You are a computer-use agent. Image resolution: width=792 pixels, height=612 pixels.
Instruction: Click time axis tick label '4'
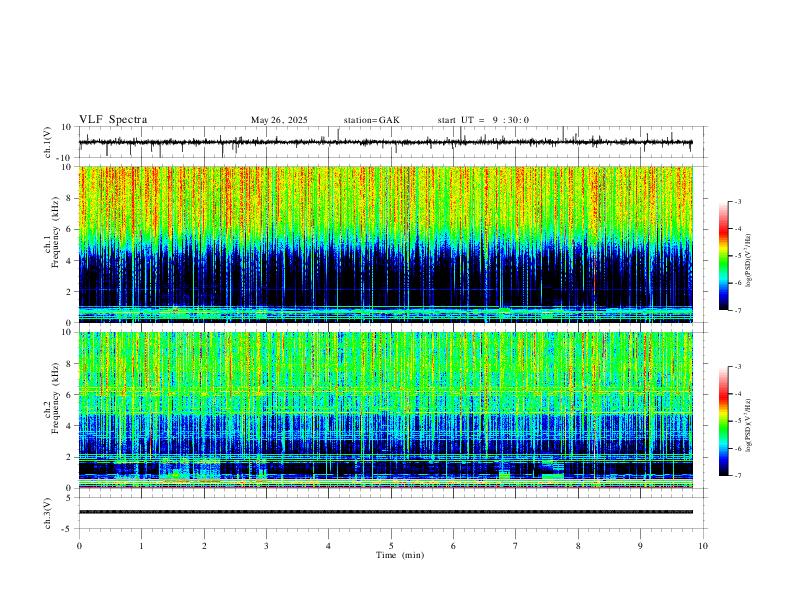click(329, 546)
